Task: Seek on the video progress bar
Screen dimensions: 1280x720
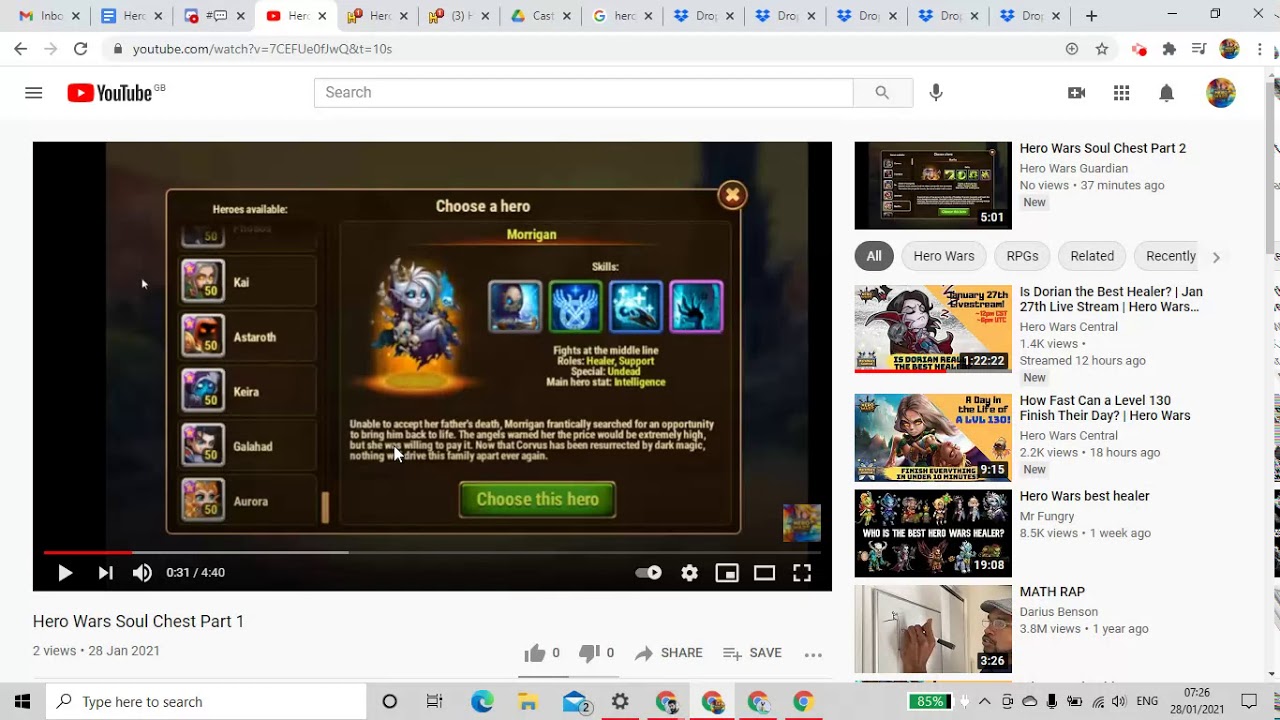Action: (432, 552)
